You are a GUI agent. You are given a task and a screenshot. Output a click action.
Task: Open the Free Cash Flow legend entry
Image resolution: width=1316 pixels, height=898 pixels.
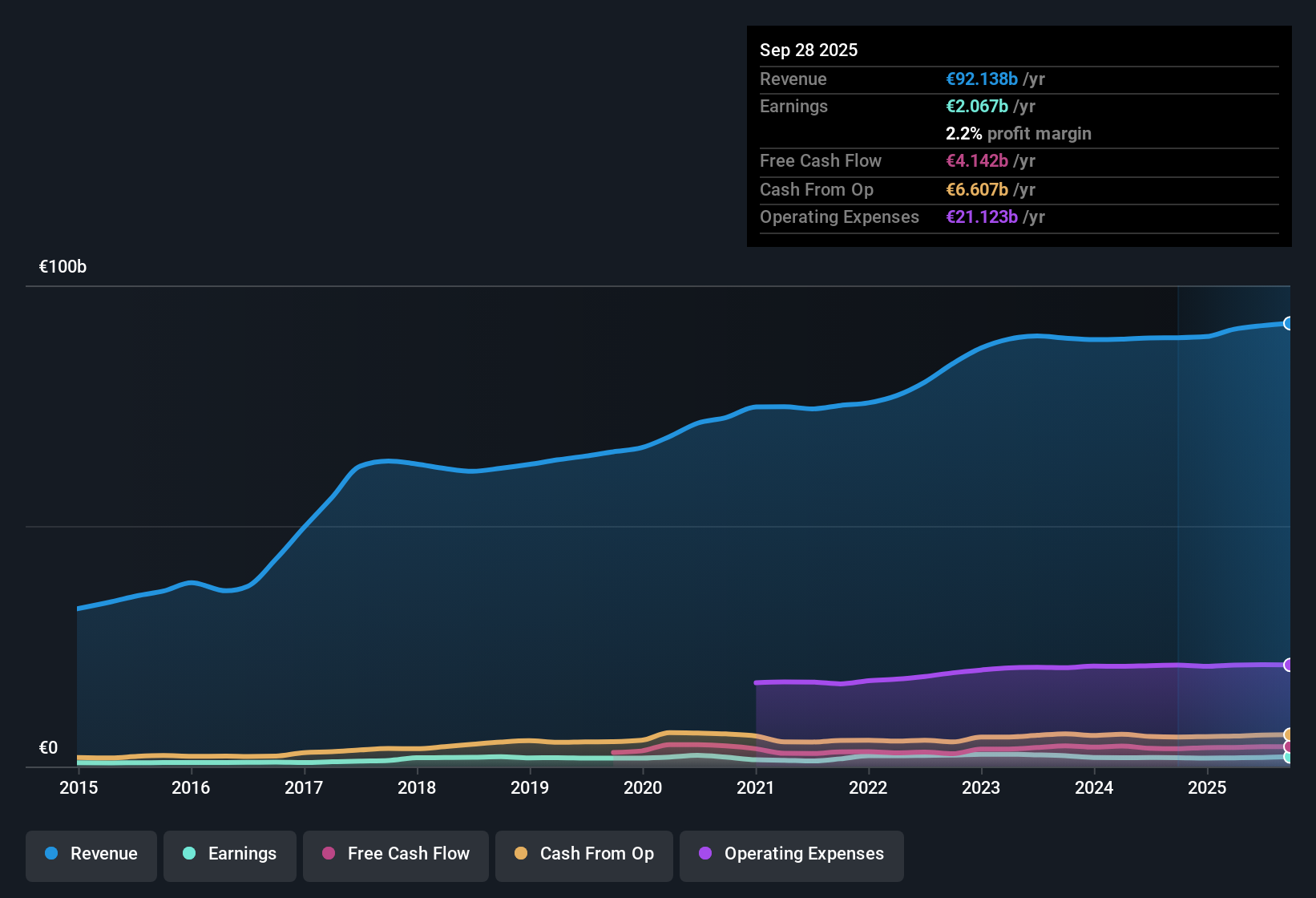coord(395,854)
